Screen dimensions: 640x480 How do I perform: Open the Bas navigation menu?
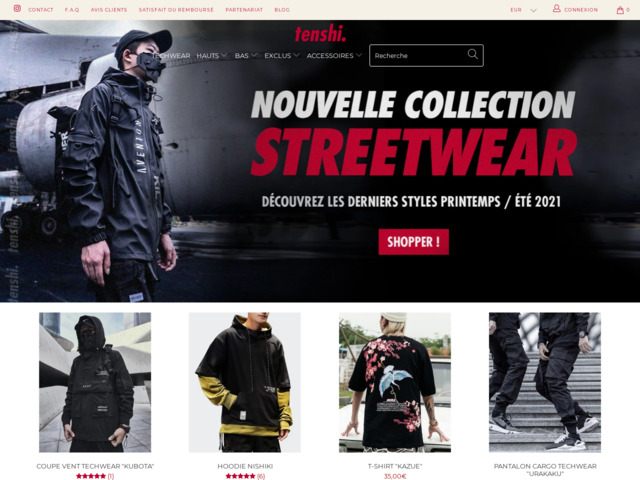point(245,56)
